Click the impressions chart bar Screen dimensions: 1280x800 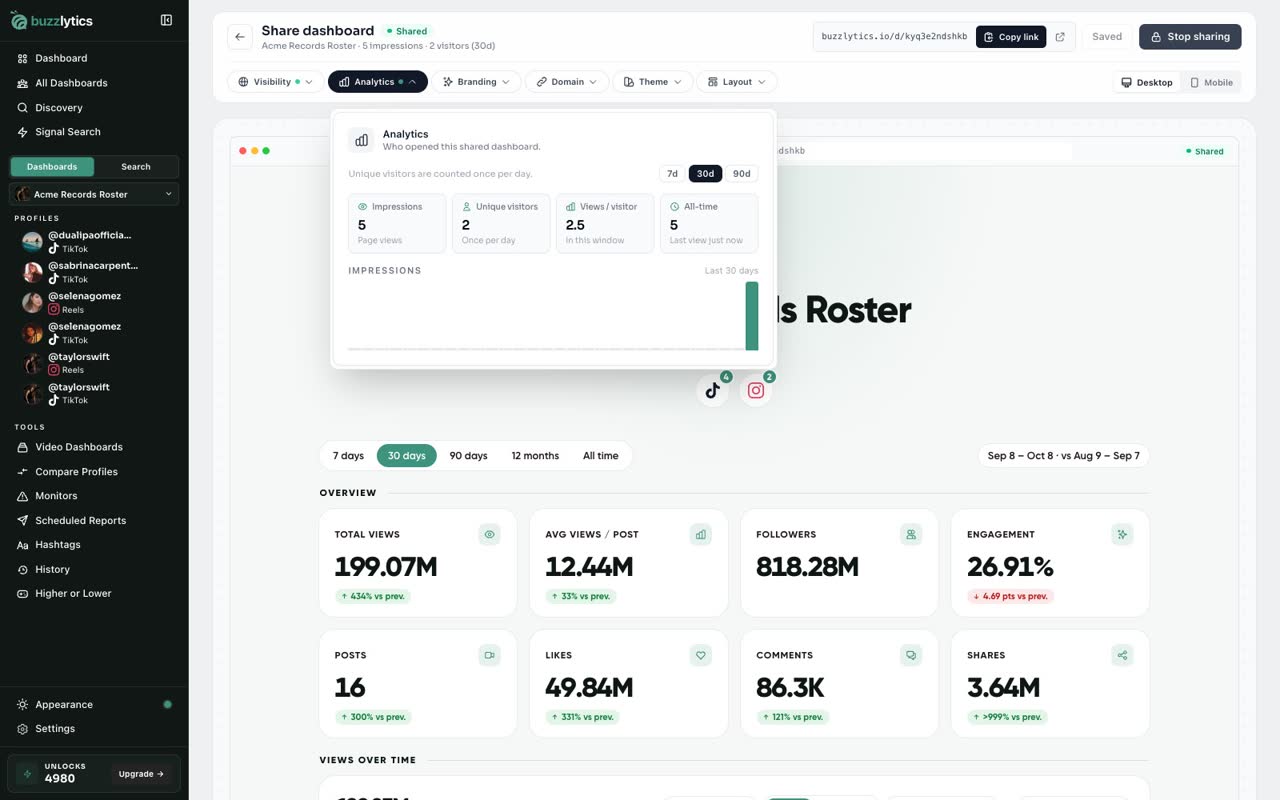(x=752, y=316)
